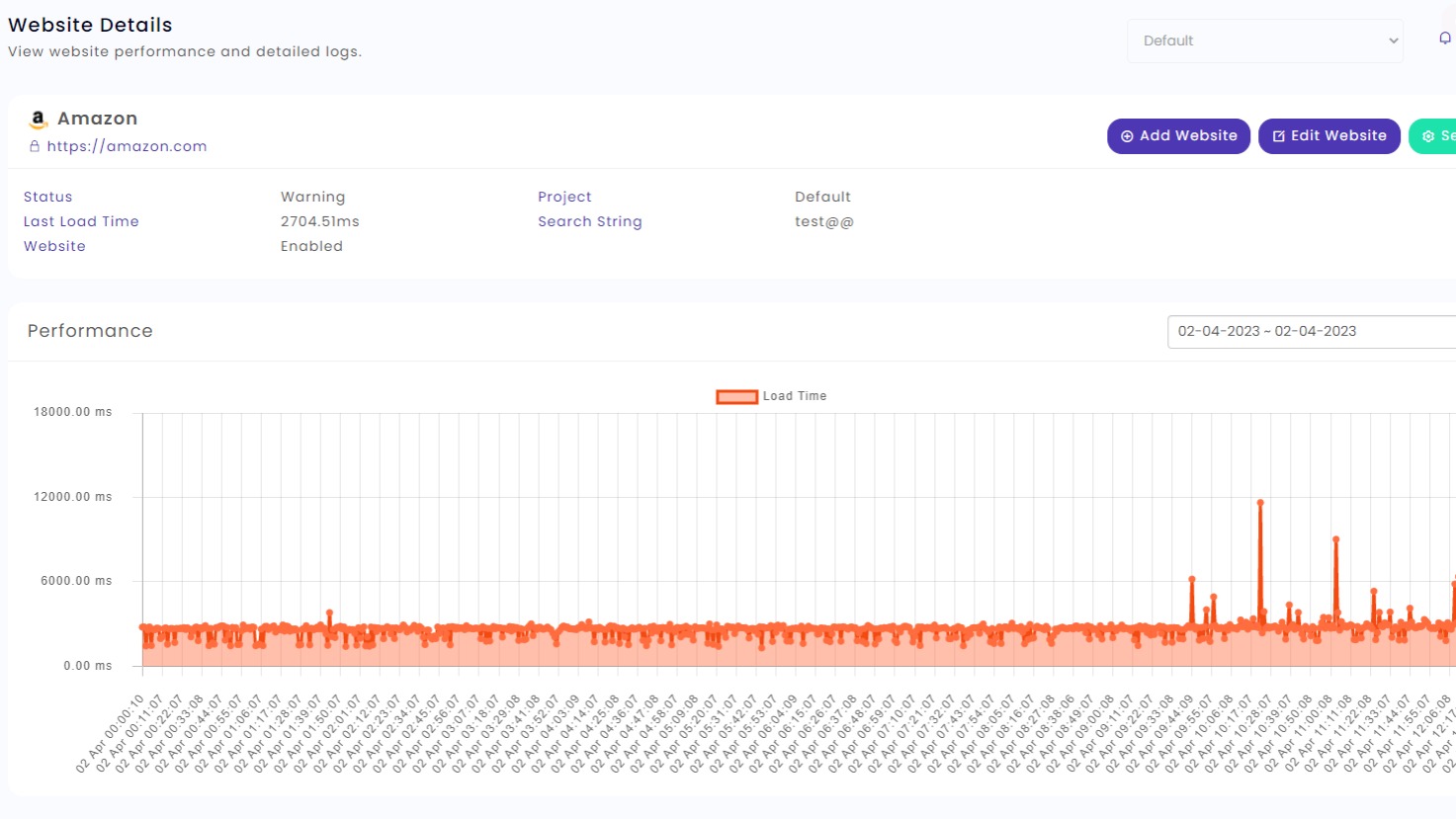Click the green gear settings icon
The width and height of the screenshot is (1456, 819).
(1428, 136)
